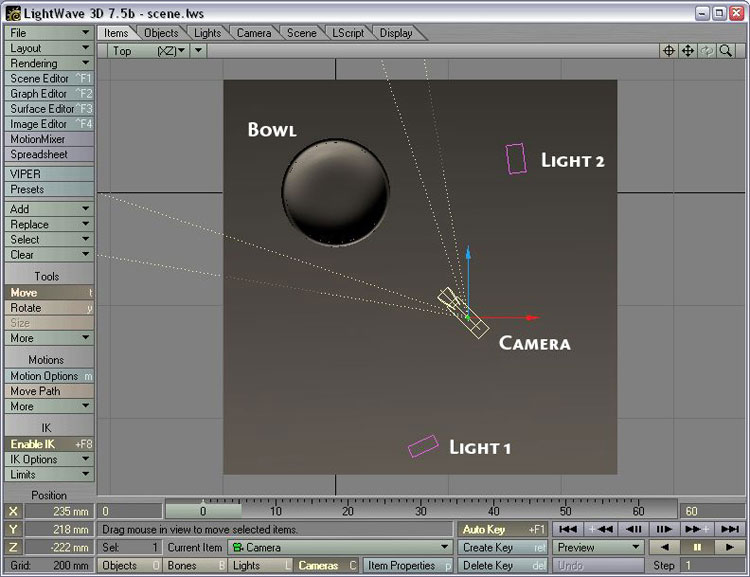Open the Top view type dropdown
The image size is (750, 577).
tap(148, 51)
